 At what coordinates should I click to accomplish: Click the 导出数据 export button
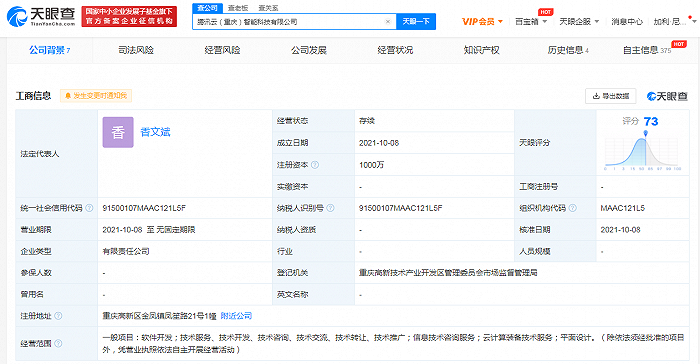(611, 96)
